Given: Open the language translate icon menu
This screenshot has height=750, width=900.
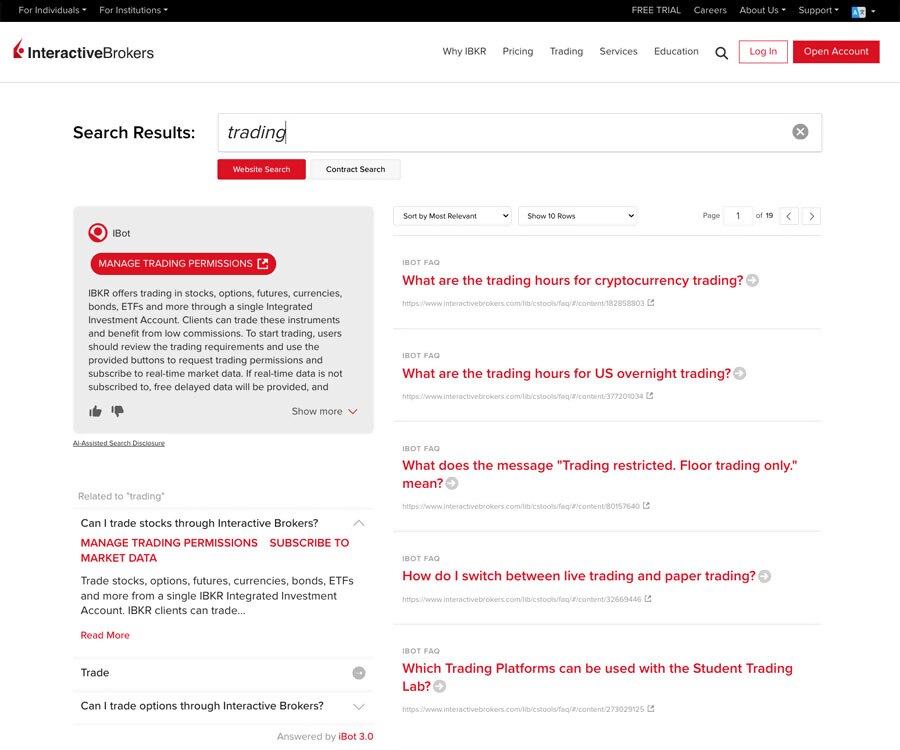Looking at the screenshot, I should tap(858, 11).
